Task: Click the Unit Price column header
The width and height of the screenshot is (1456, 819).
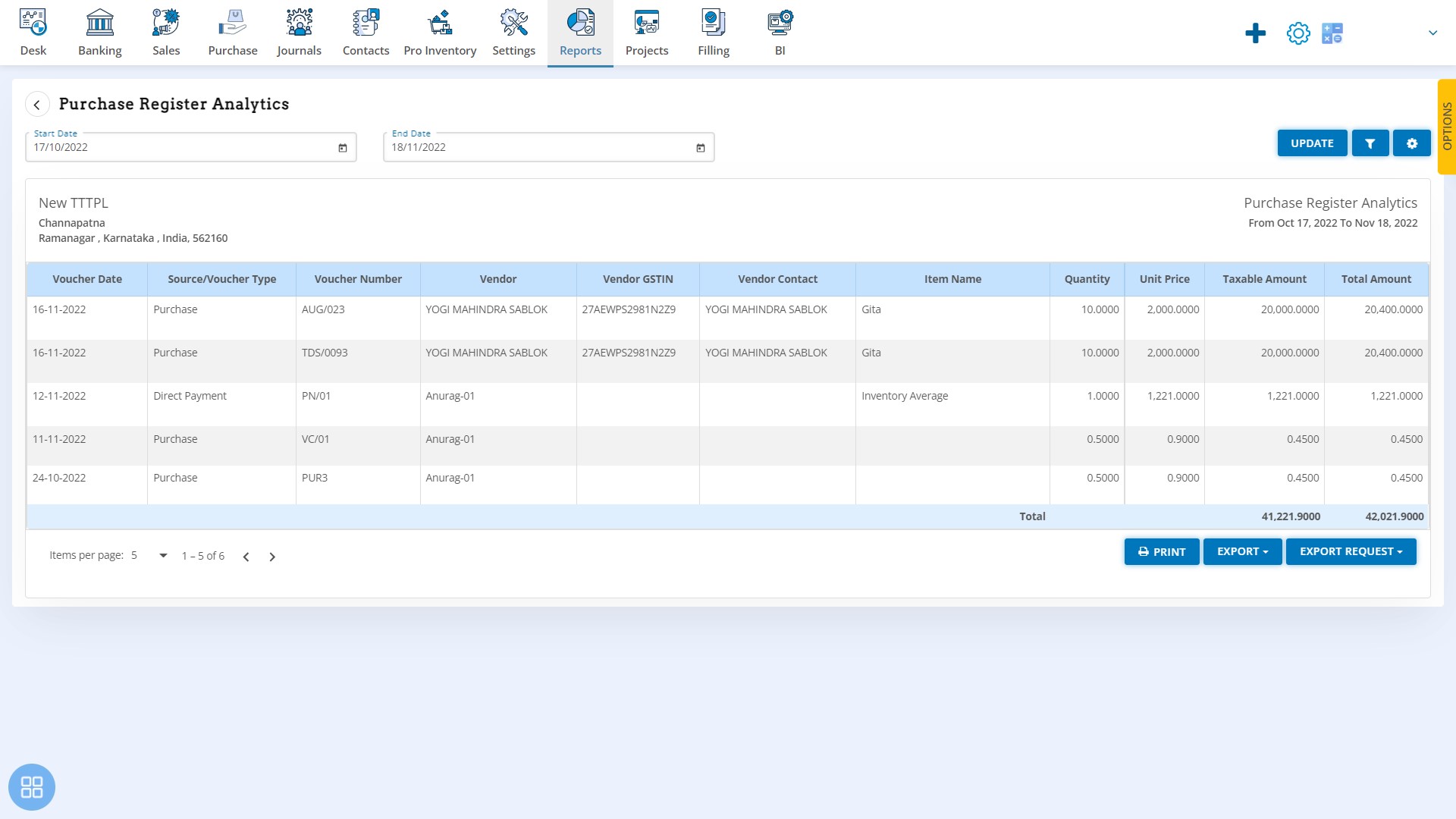Action: pos(1164,279)
